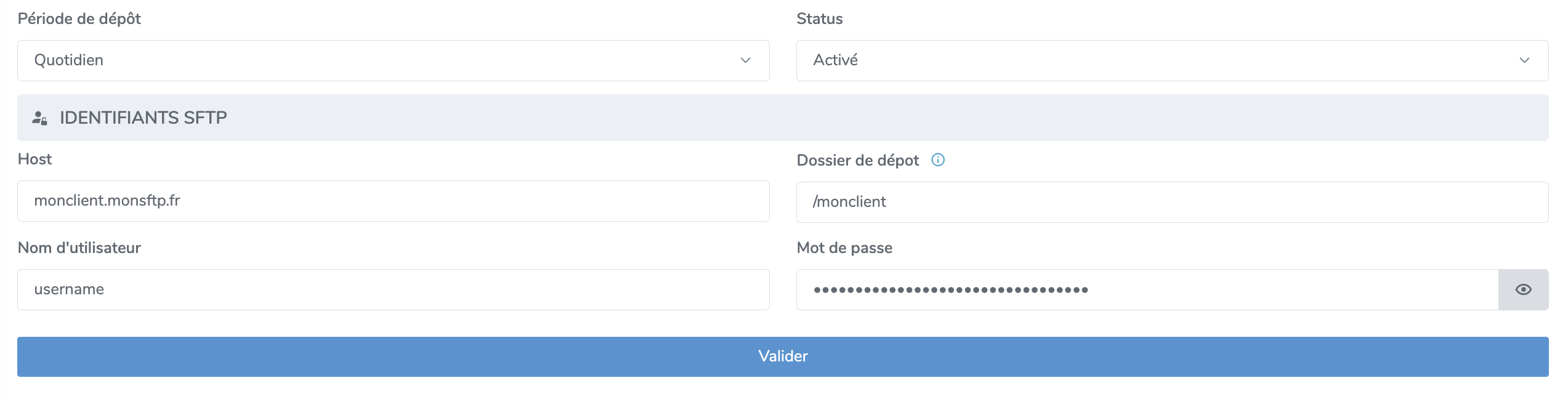1568x399 pixels.
Task: Click the Mot de passe label
Action: click(844, 248)
